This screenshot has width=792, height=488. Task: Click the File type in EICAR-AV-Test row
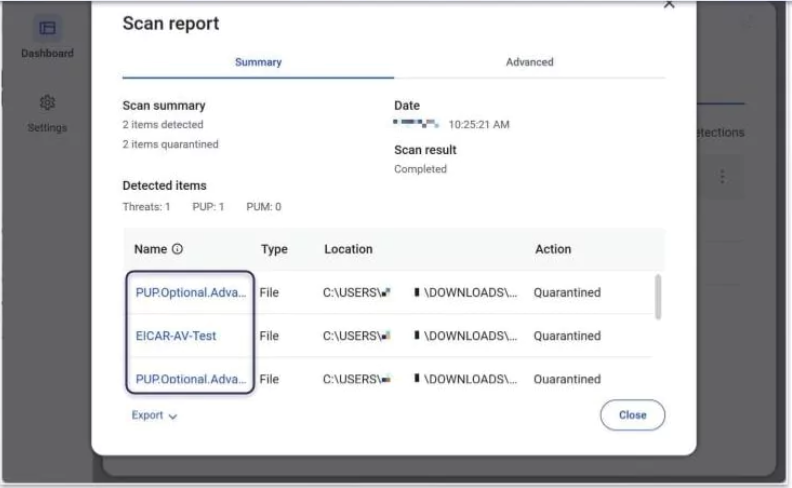coord(269,336)
